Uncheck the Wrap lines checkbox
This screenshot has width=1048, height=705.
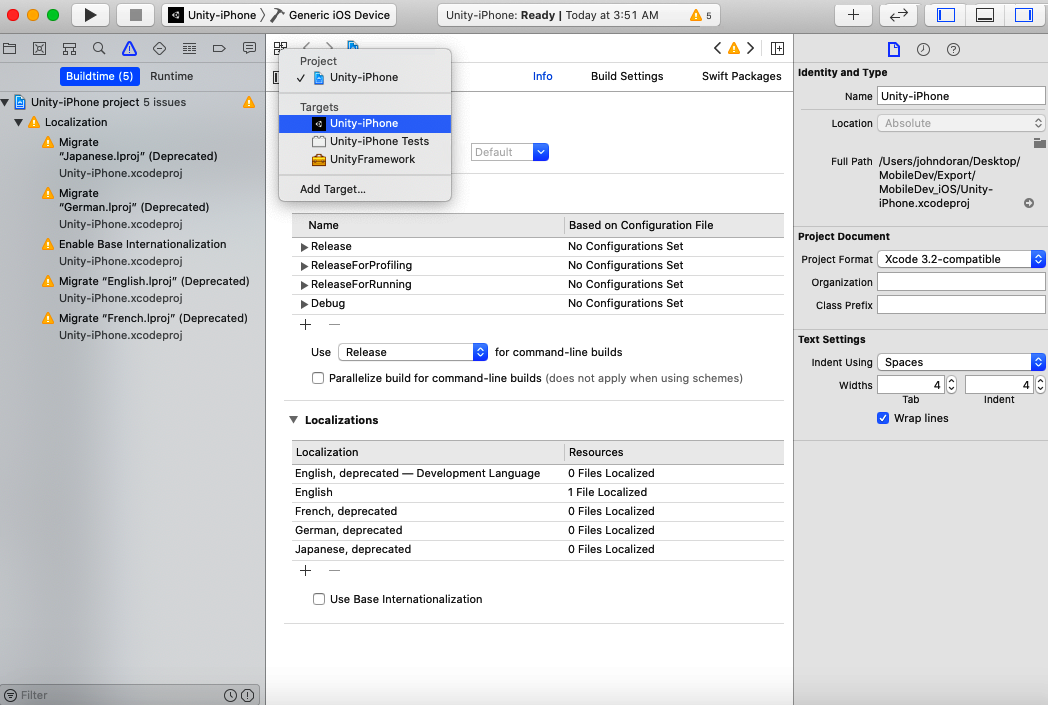pyautogui.click(x=883, y=418)
